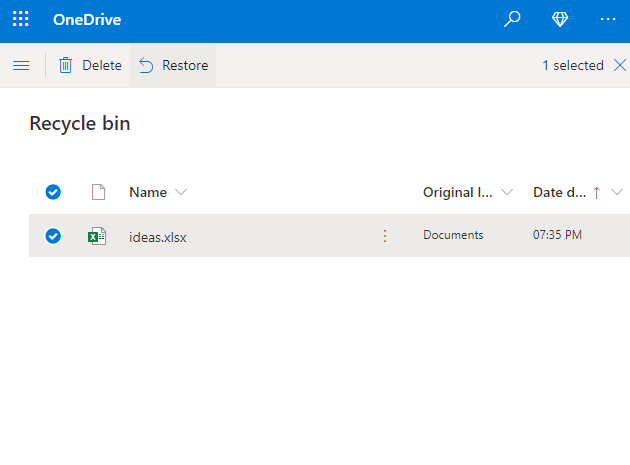This screenshot has height=465, width=630.
Task: Toggle the hamburger navigation menu
Action: point(21,65)
